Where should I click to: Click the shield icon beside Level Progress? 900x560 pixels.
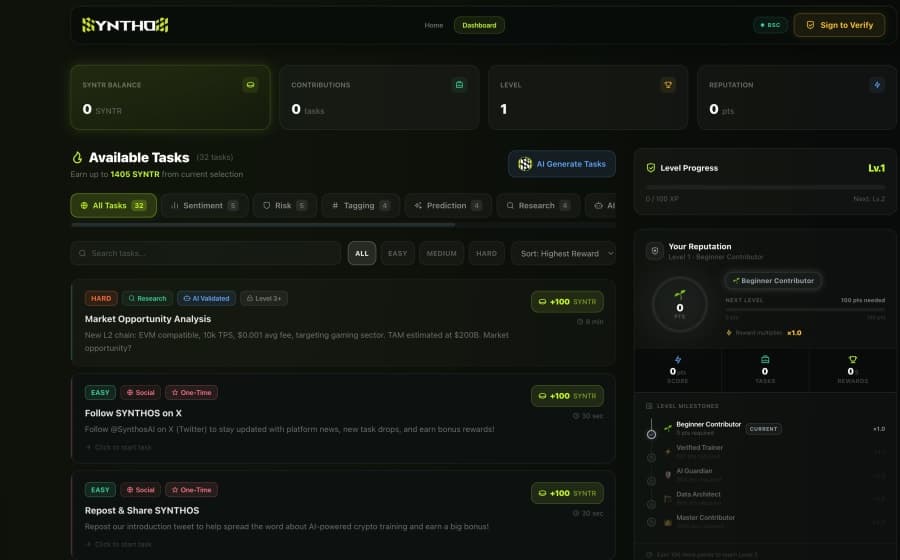pyautogui.click(x=651, y=168)
